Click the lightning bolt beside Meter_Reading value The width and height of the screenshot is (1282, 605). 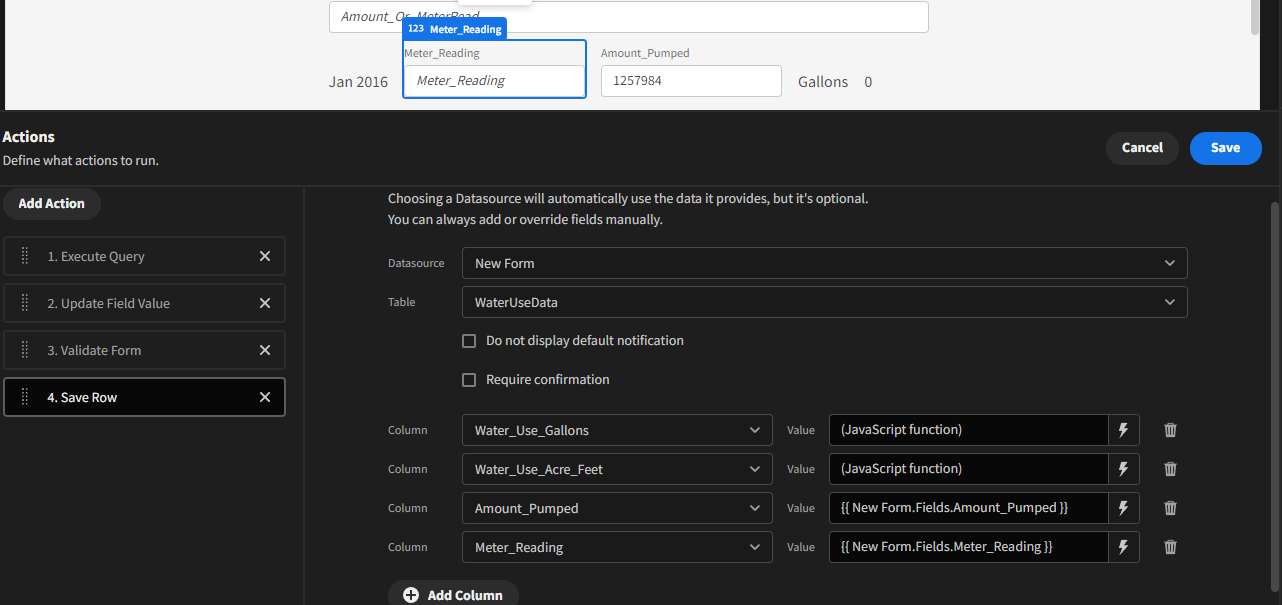(x=1122, y=547)
